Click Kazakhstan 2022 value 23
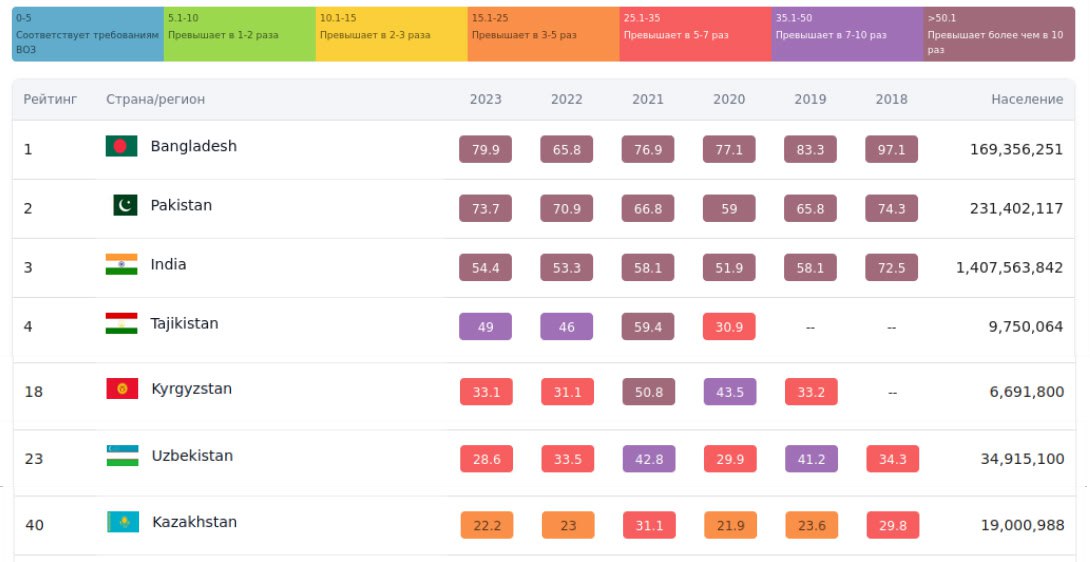This screenshot has width=1090, height=562. [568, 525]
